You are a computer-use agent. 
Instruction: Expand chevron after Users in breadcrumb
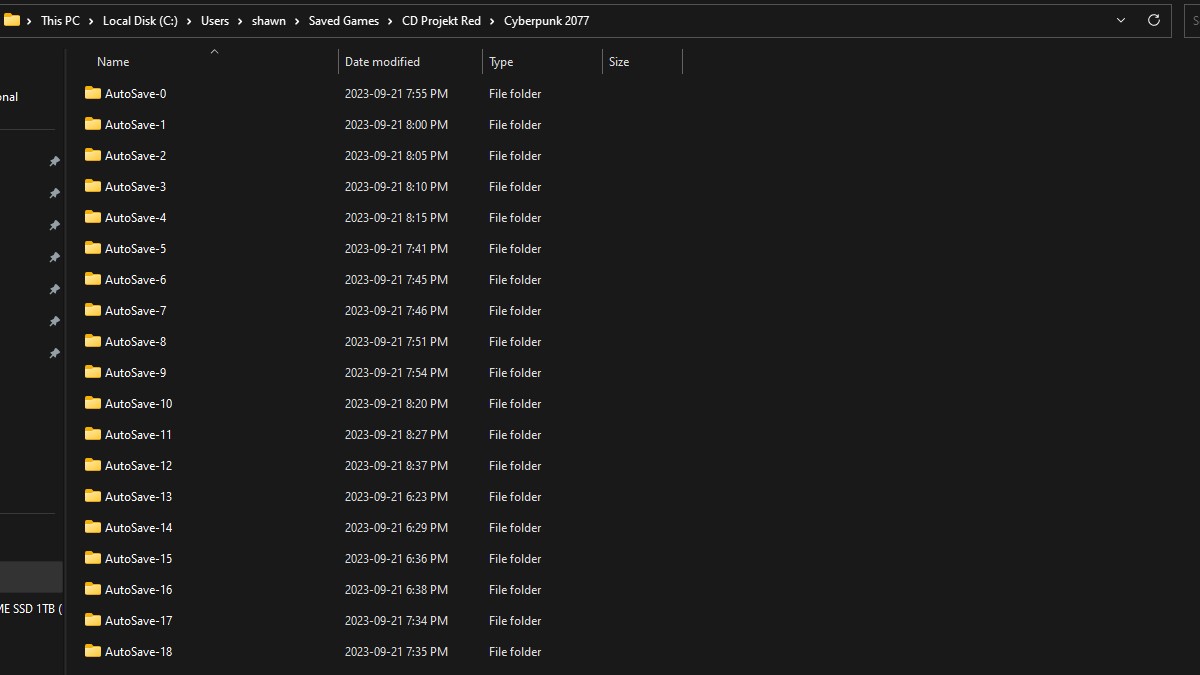tap(240, 21)
